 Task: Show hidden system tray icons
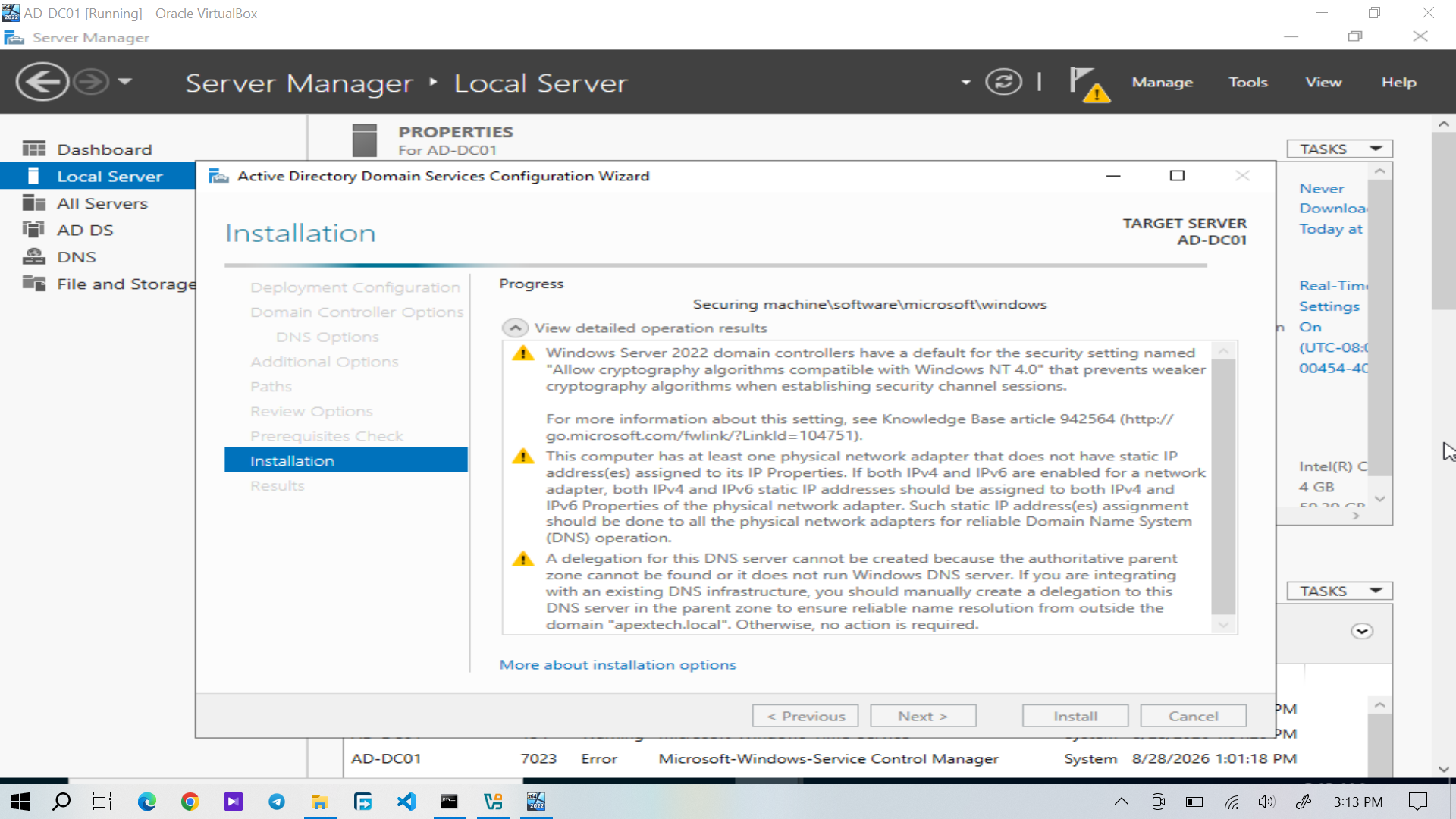tap(1121, 802)
